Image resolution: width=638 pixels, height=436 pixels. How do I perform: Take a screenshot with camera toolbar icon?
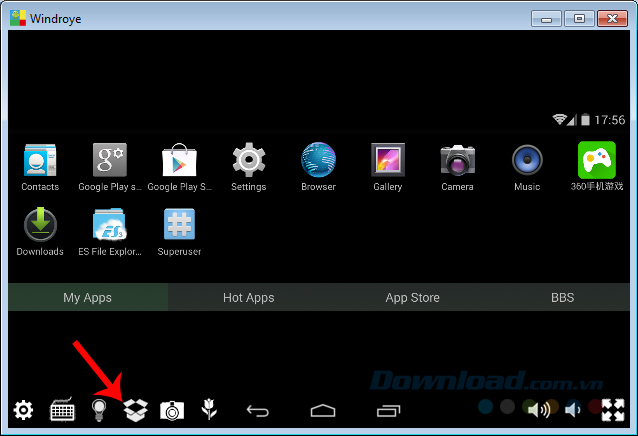tap(172, 410)
